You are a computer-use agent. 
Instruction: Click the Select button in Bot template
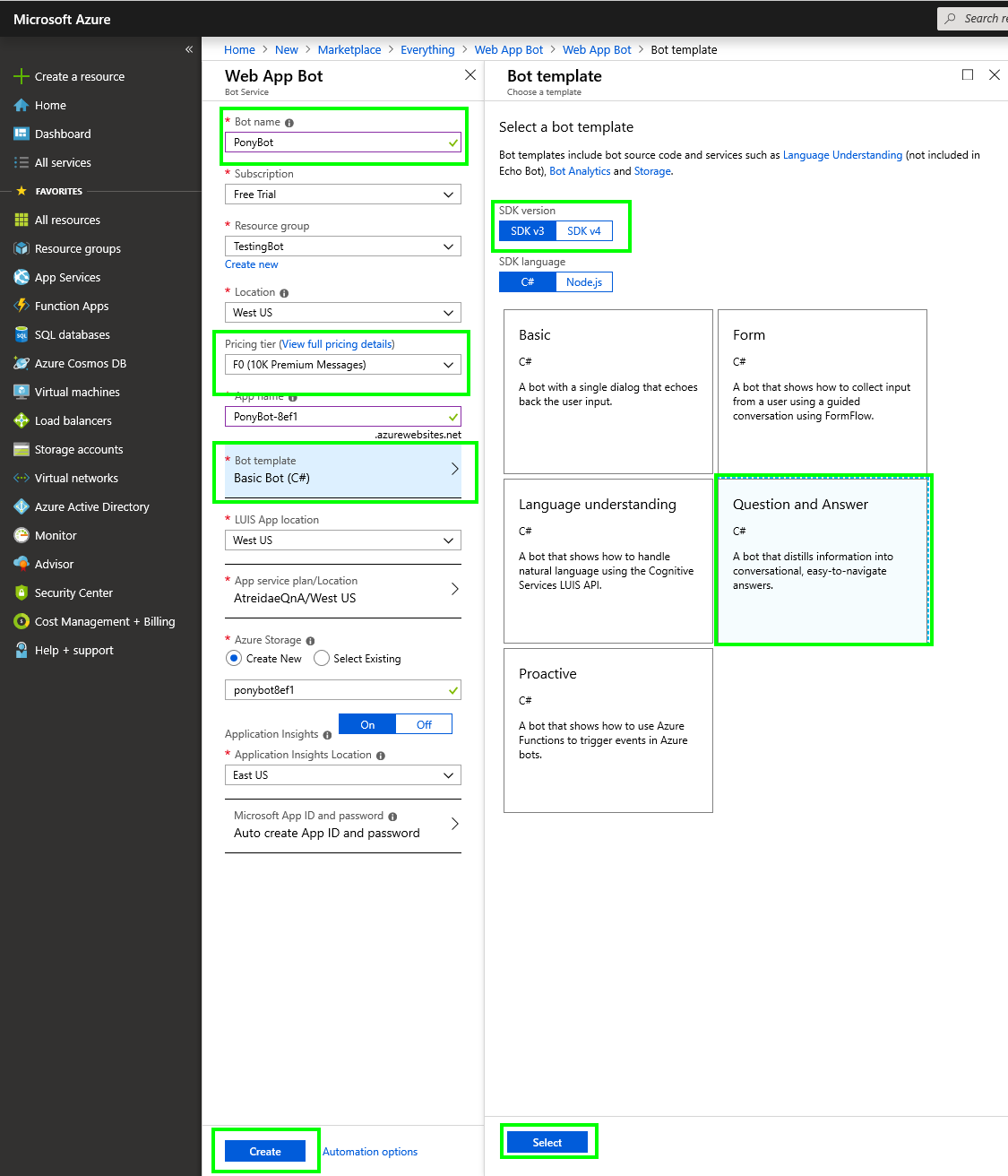pyautogui.click(x=547, y=1143)
